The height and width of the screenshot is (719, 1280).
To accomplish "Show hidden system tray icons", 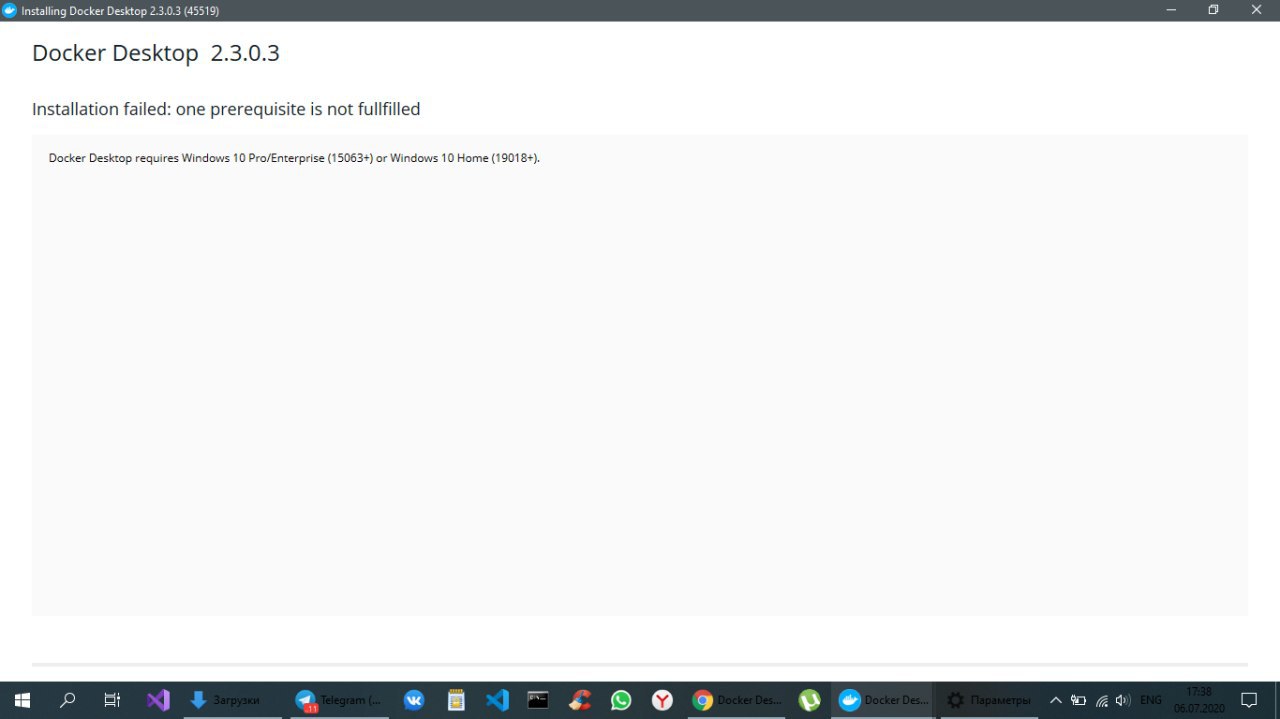I will [1055, 700].
